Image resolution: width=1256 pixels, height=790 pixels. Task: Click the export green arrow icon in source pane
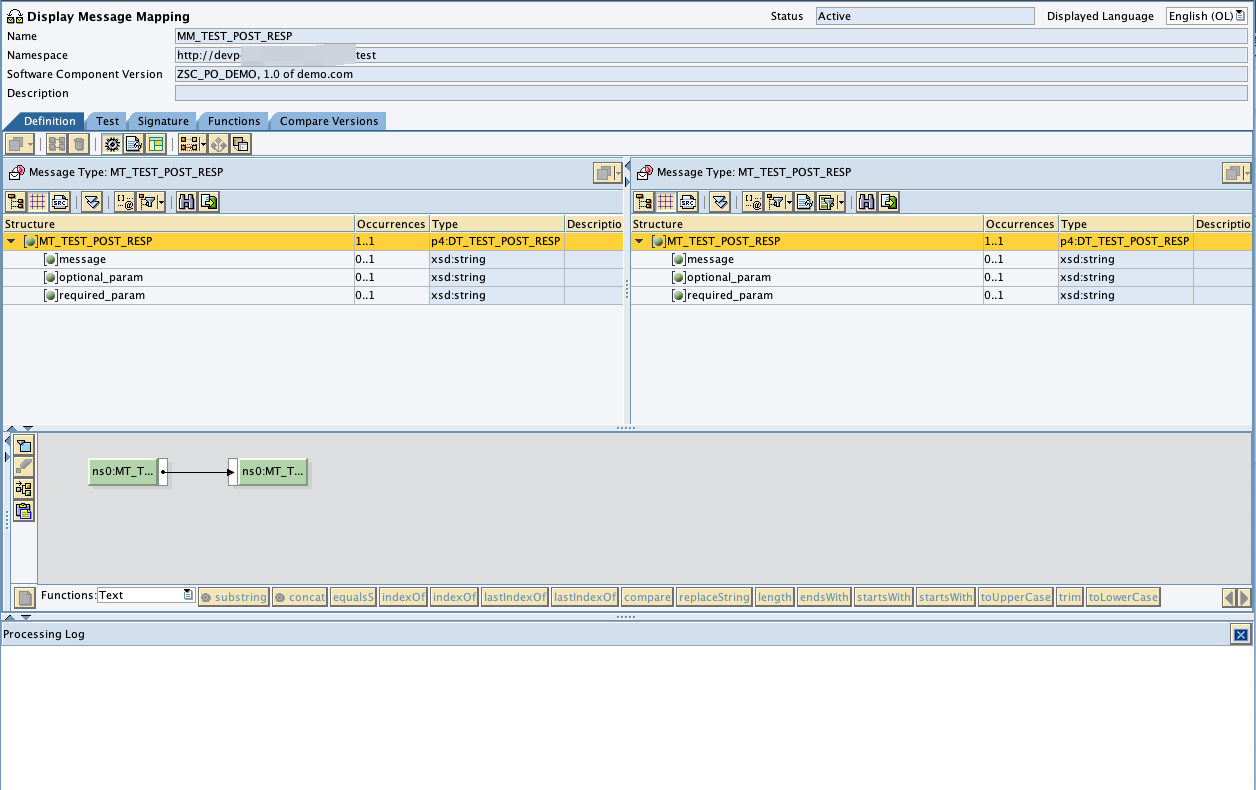point(209,202)
